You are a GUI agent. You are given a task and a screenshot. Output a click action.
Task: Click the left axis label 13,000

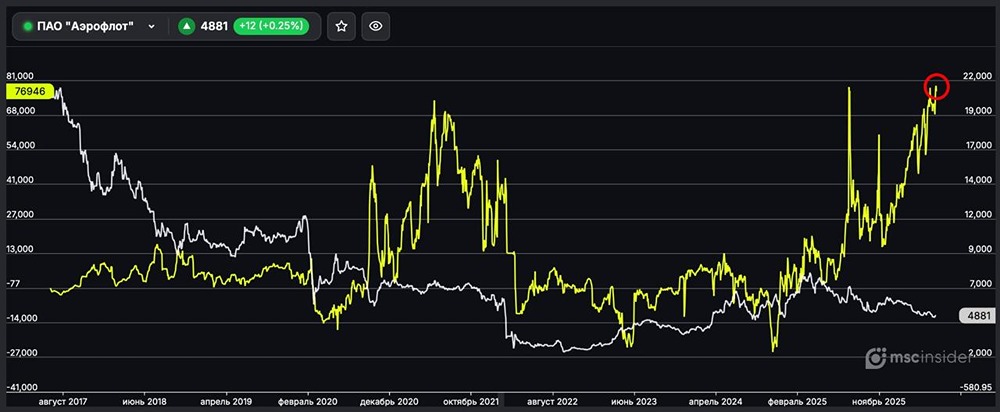20,249
